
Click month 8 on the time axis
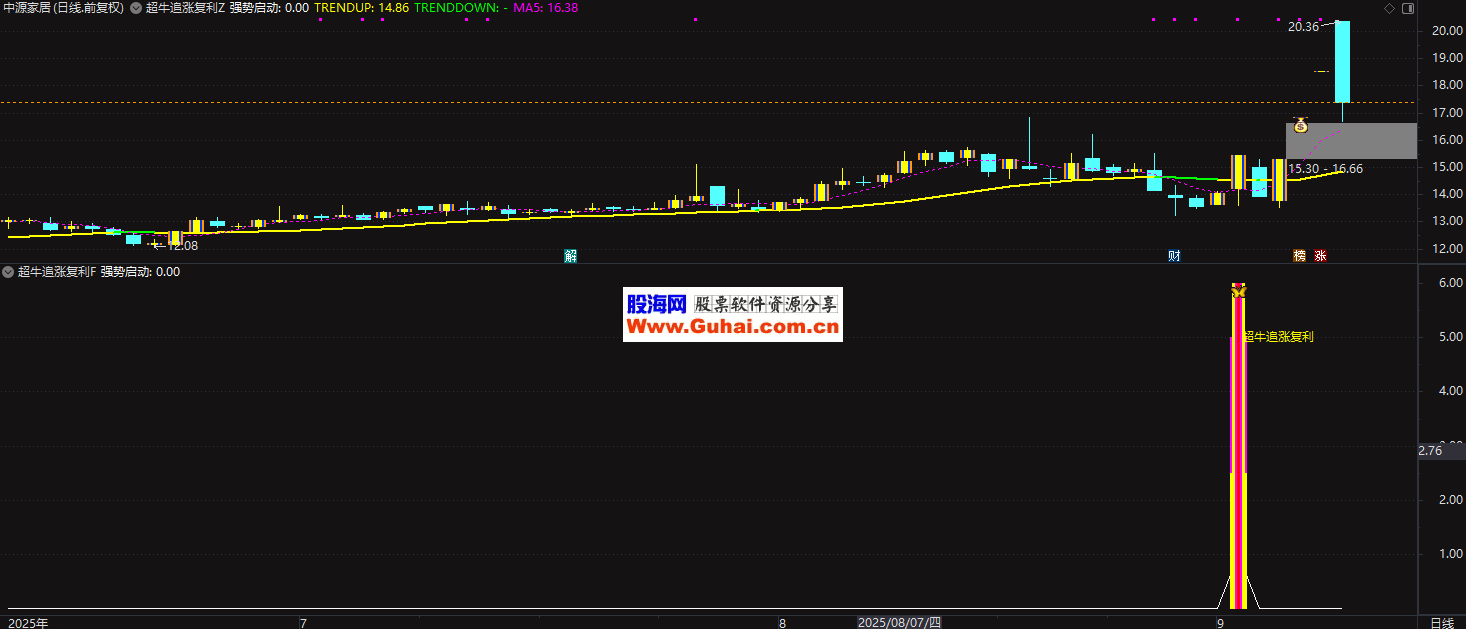[783, 622]
